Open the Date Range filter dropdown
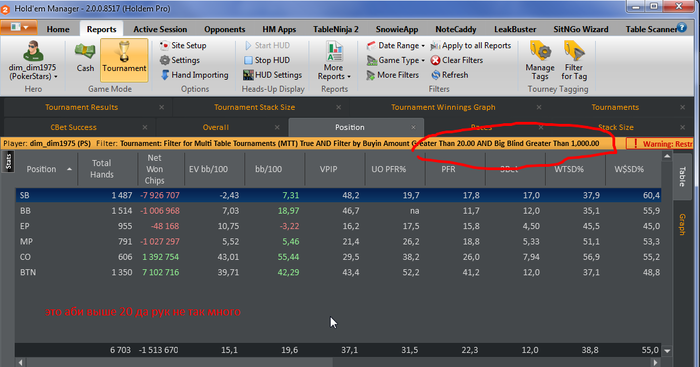The height and width of the screenshot is (367, 700). click(x=395, y=45)
